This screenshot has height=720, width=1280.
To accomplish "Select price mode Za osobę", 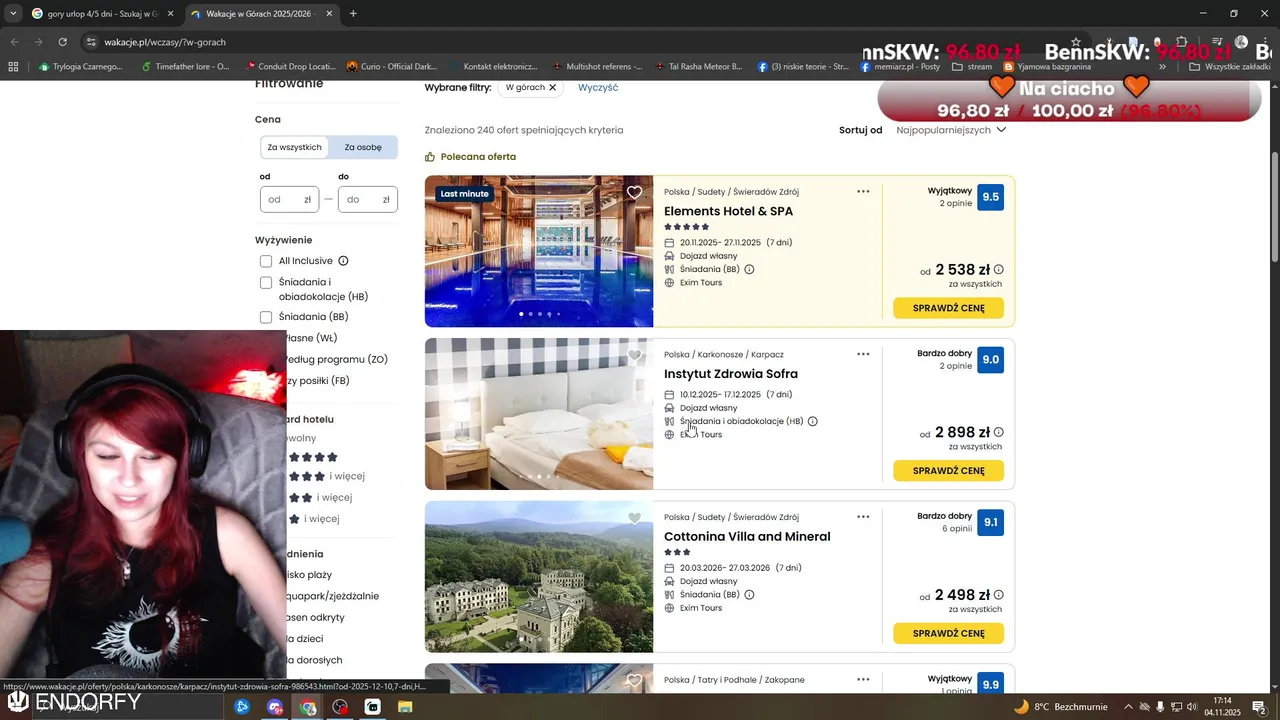I will click(x=363, y=147).
